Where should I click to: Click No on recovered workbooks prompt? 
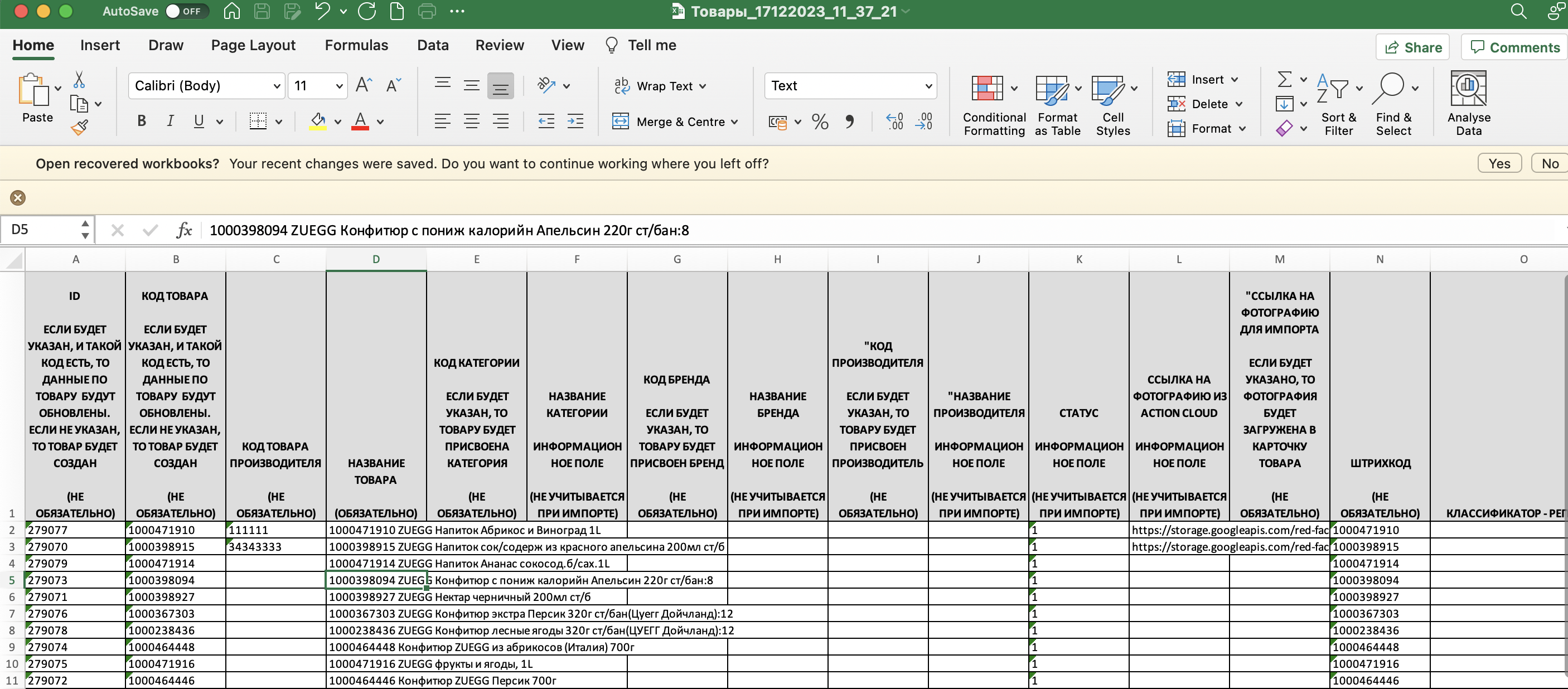(1550, 163)
